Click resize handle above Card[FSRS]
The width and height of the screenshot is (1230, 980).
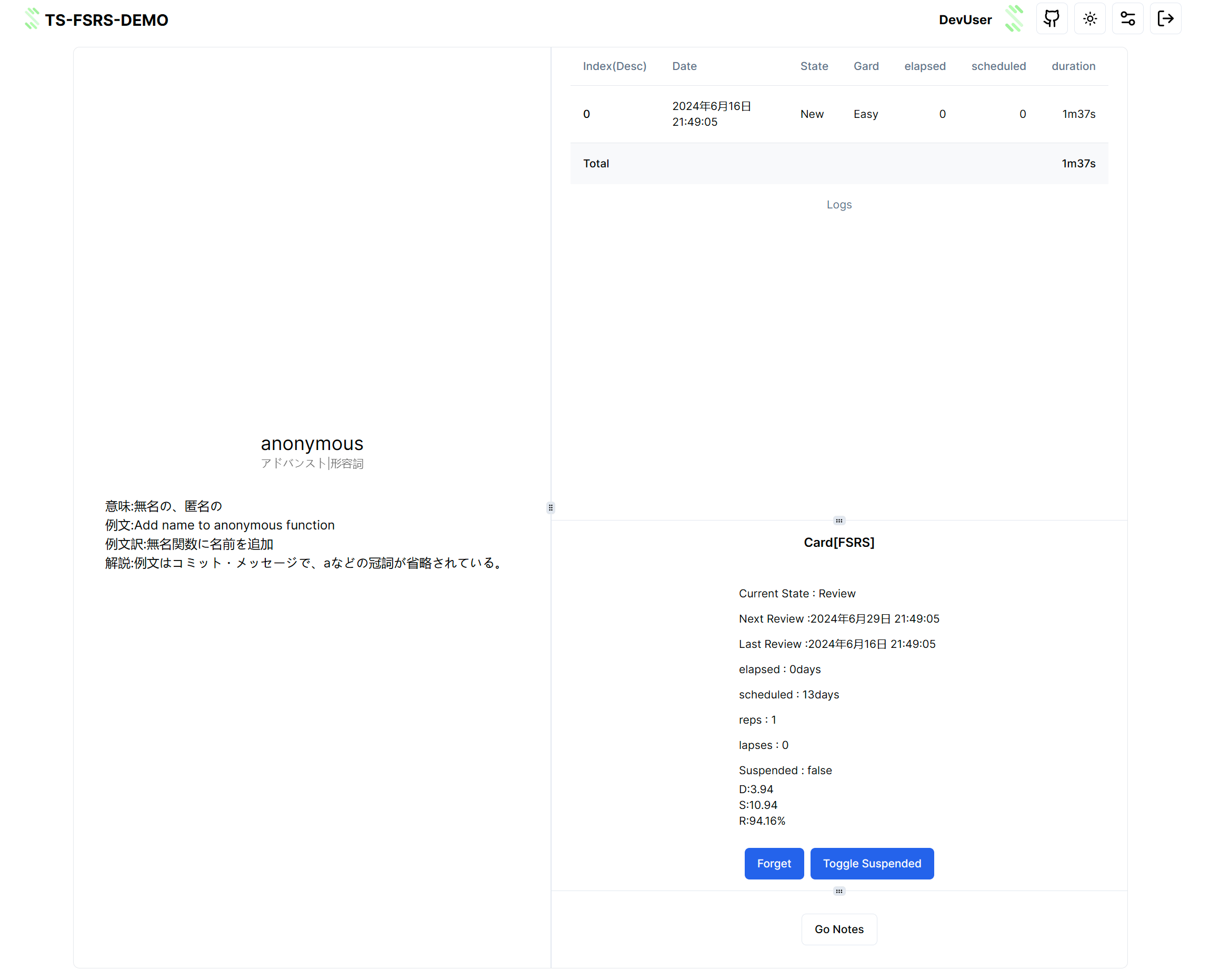(838, 520)
